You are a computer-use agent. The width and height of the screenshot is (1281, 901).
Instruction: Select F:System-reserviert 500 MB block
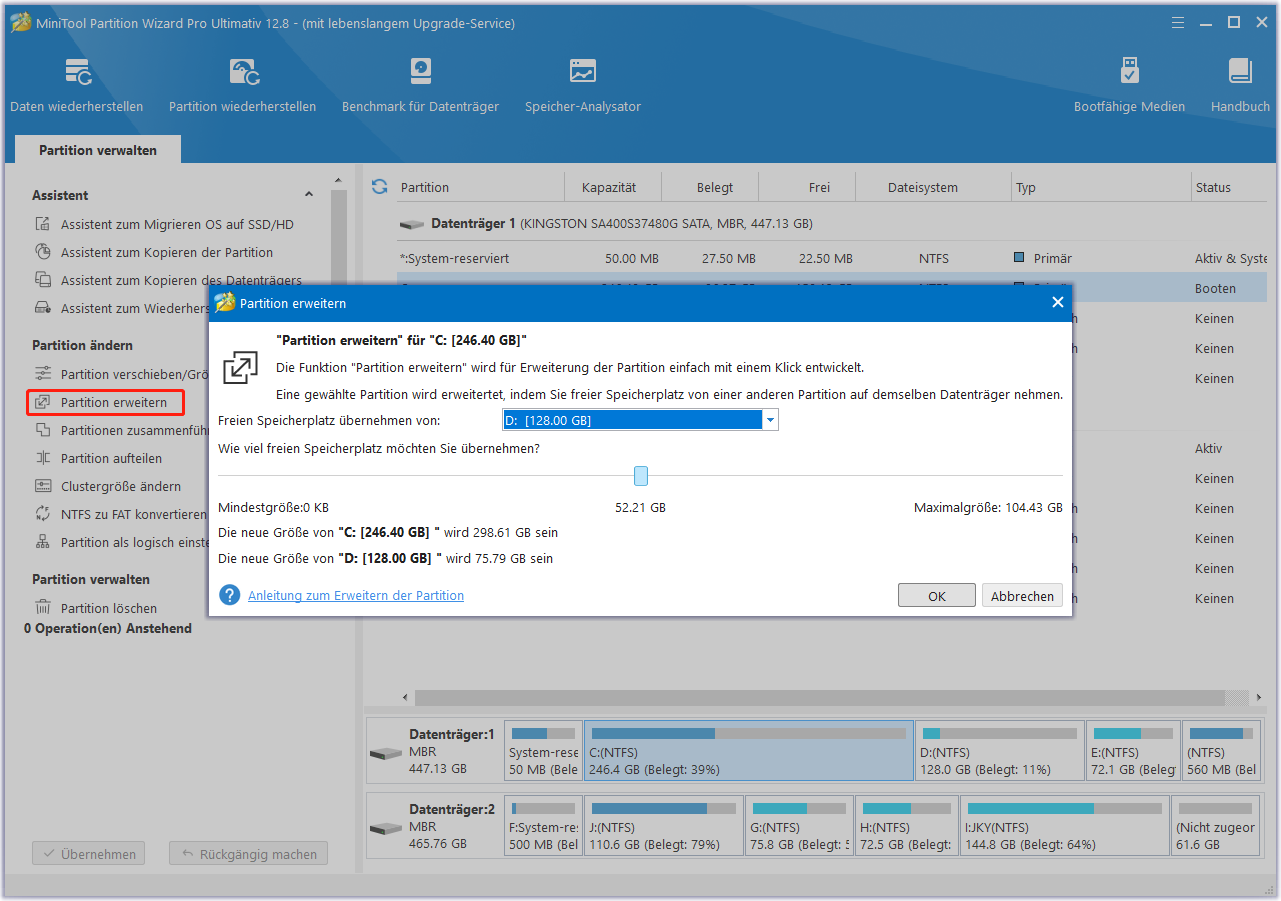543,827
